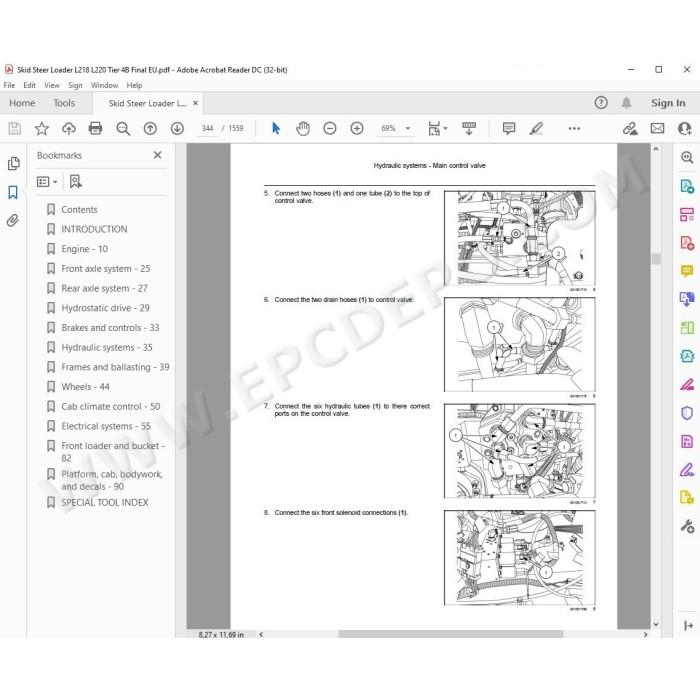Click the Sign In button
This screenshot has width=700, height=700.
[x=668, y=103]
